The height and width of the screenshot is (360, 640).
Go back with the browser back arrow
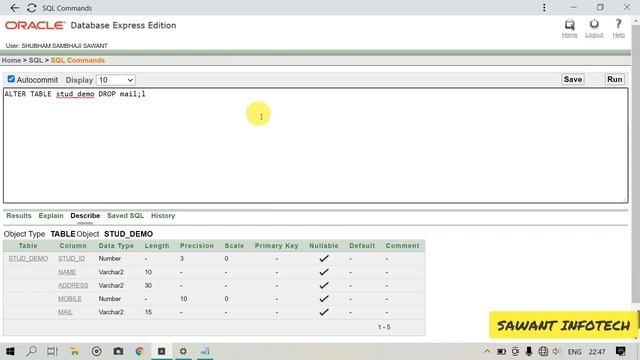tap(15, 8)
